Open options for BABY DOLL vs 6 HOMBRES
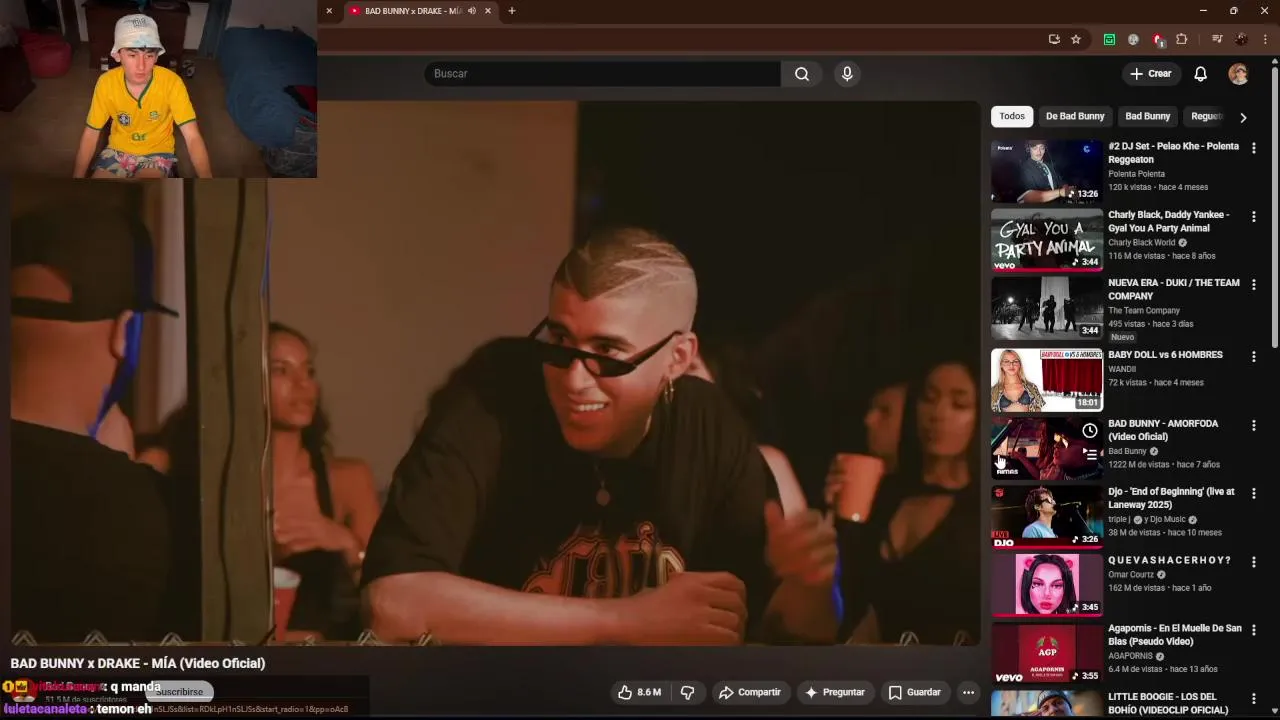This screenshot has height=720, width=1280. point(1253,356)
